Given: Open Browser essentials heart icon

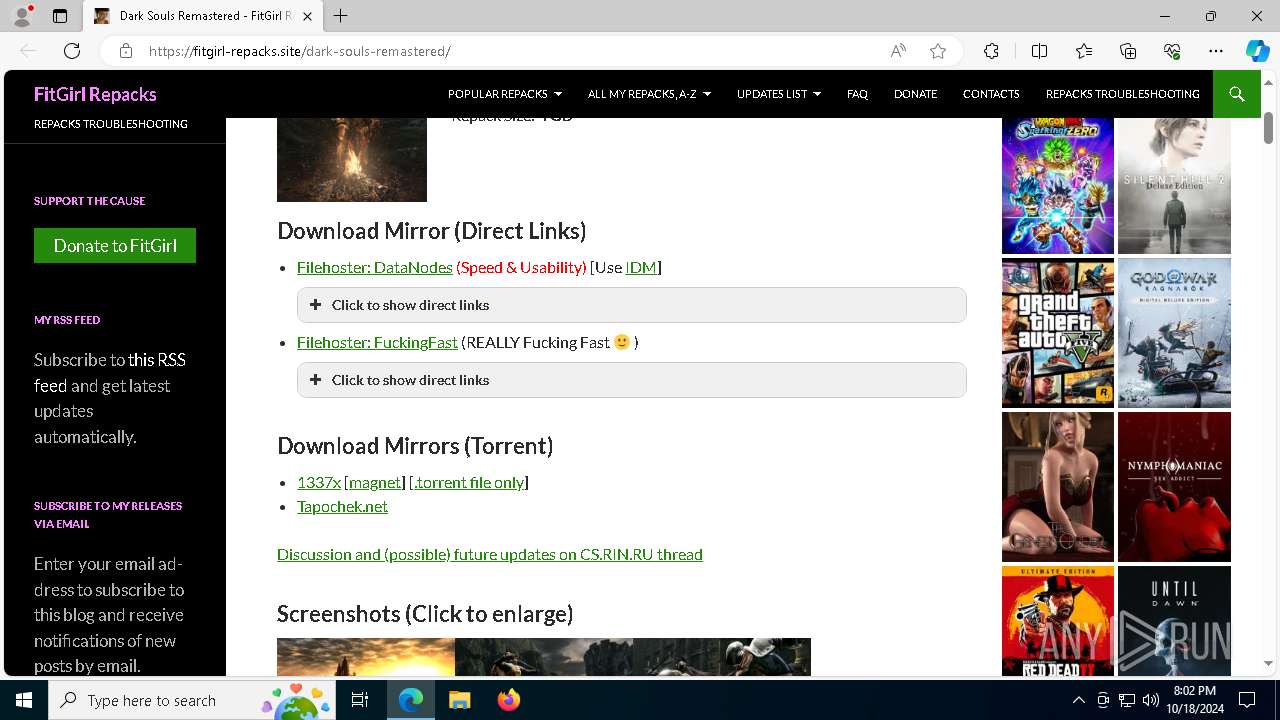Looking at the screenshot, I should click(x=1172, y=51).
